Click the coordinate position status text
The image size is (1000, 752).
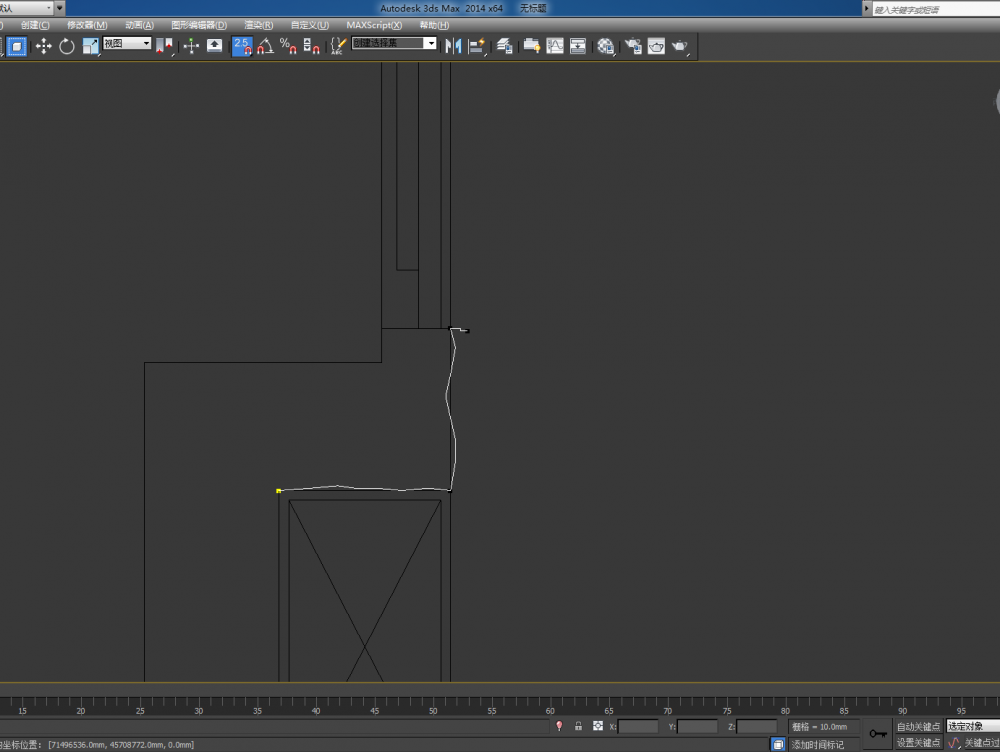pos(97,745)
